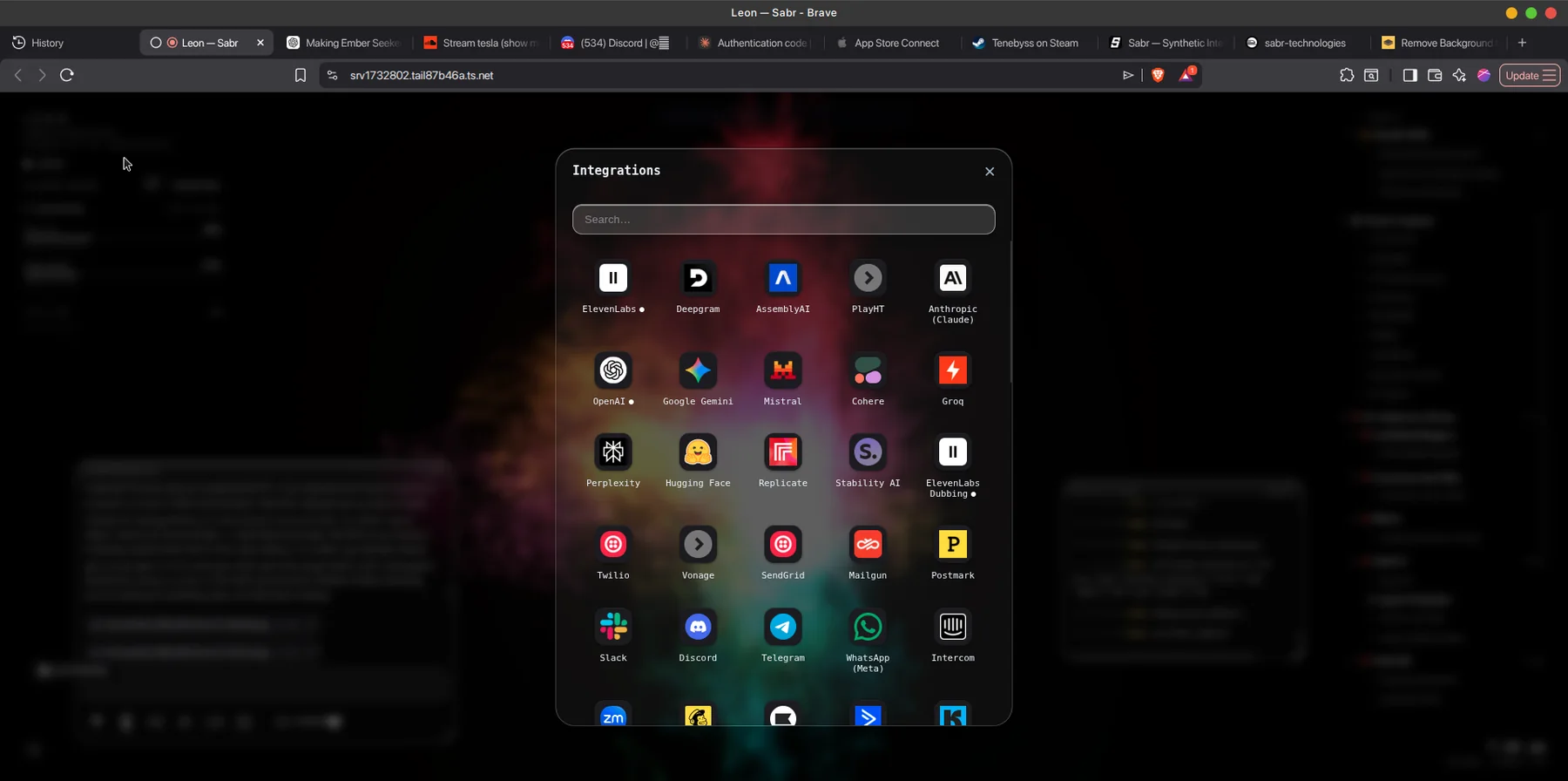Open the WhatsApp (Meta) integration
The width and height of the screenshot is (1568, 781).
point(868,627)
